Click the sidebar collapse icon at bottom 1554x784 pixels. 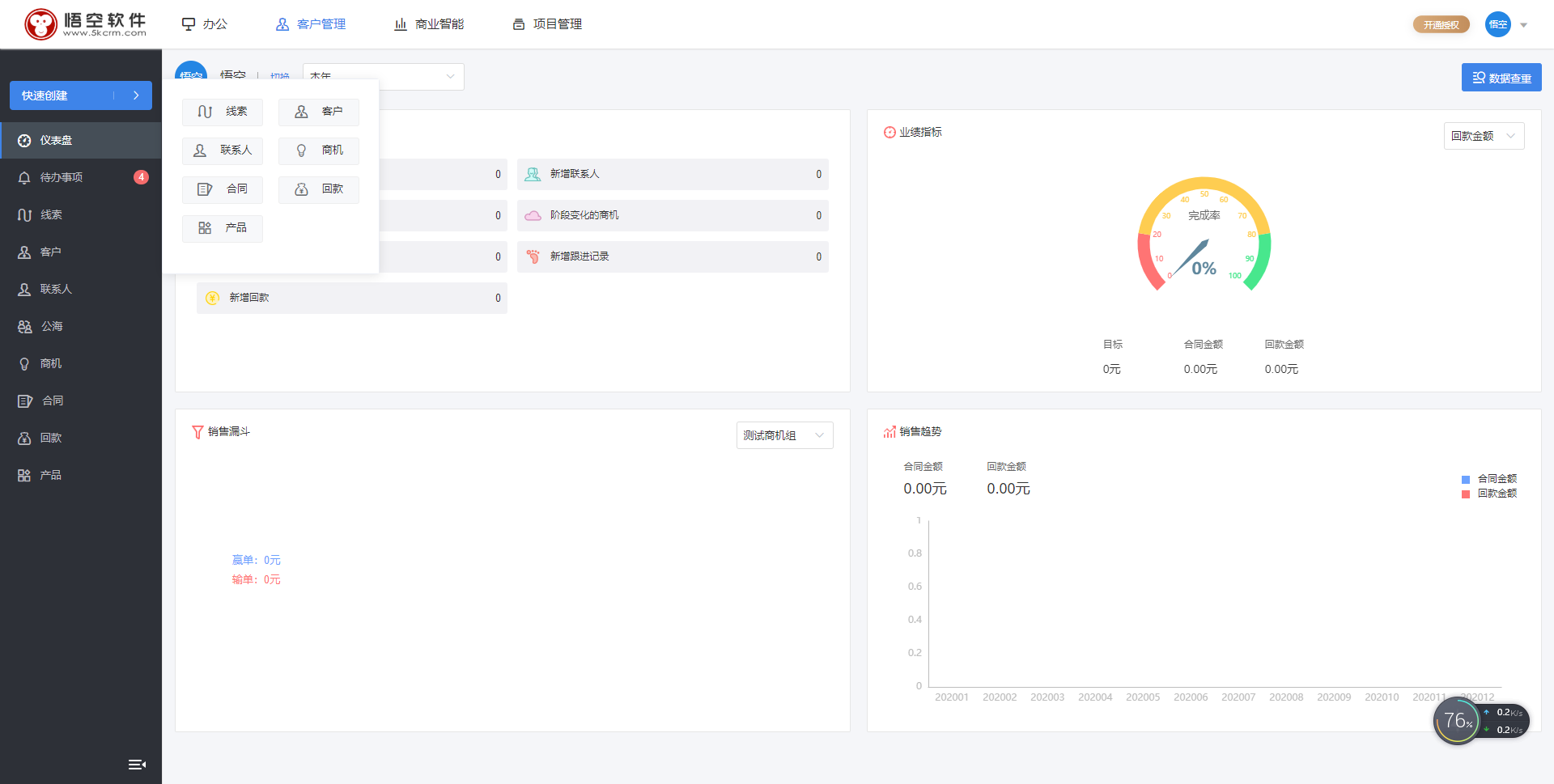[137, 765]
